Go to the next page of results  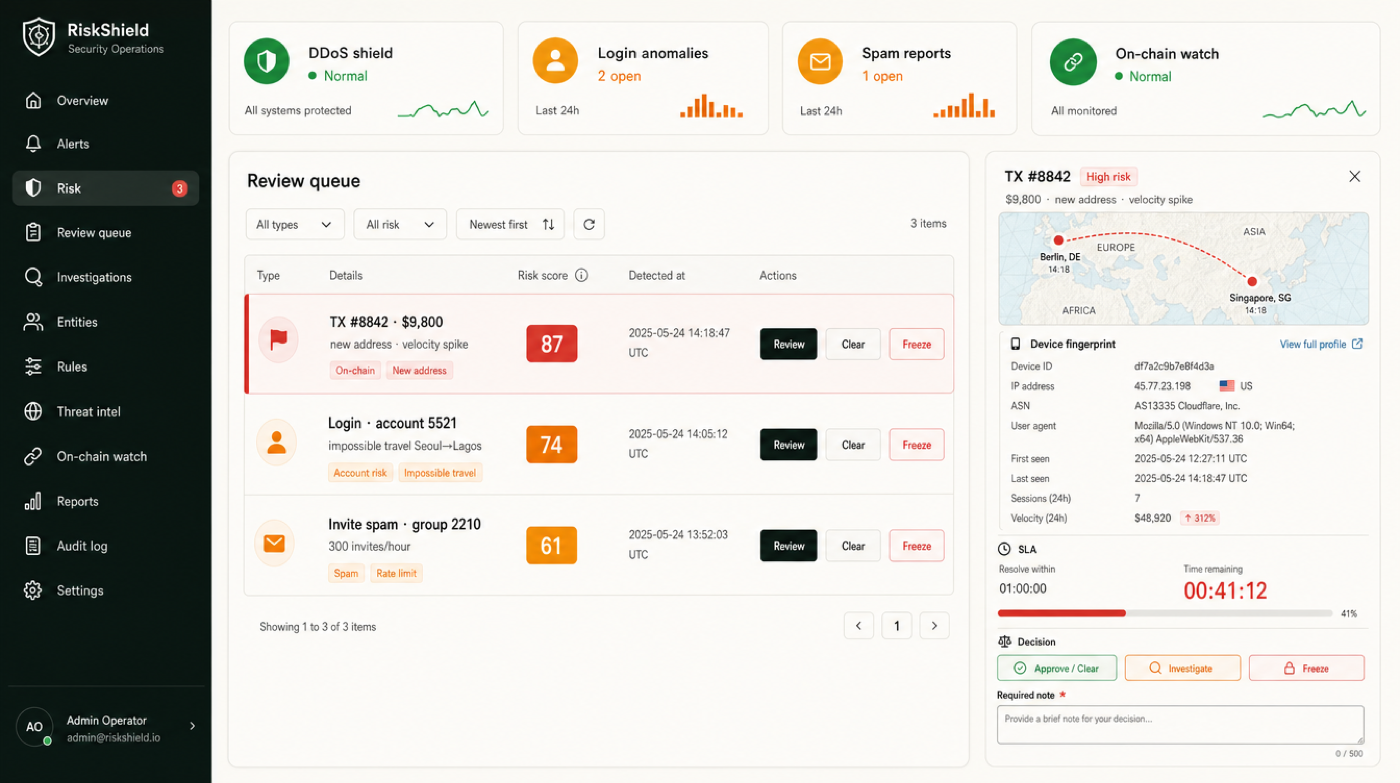(934, 626)
